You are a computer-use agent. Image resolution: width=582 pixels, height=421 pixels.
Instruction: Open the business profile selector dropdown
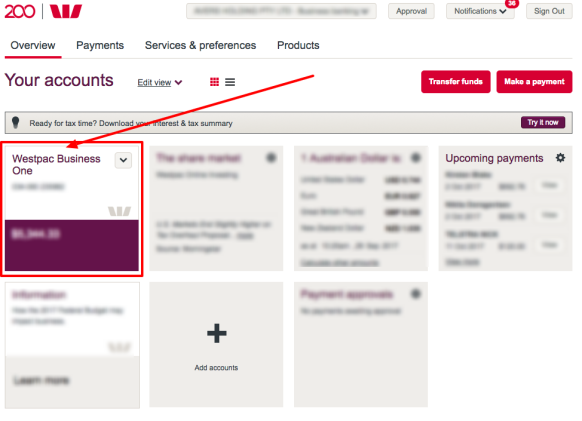(x=281, y=11)
